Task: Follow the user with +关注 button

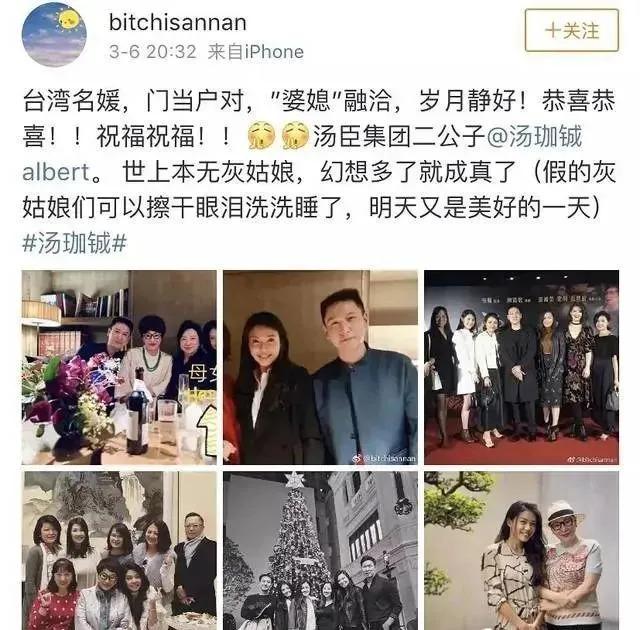Action: 571,31
